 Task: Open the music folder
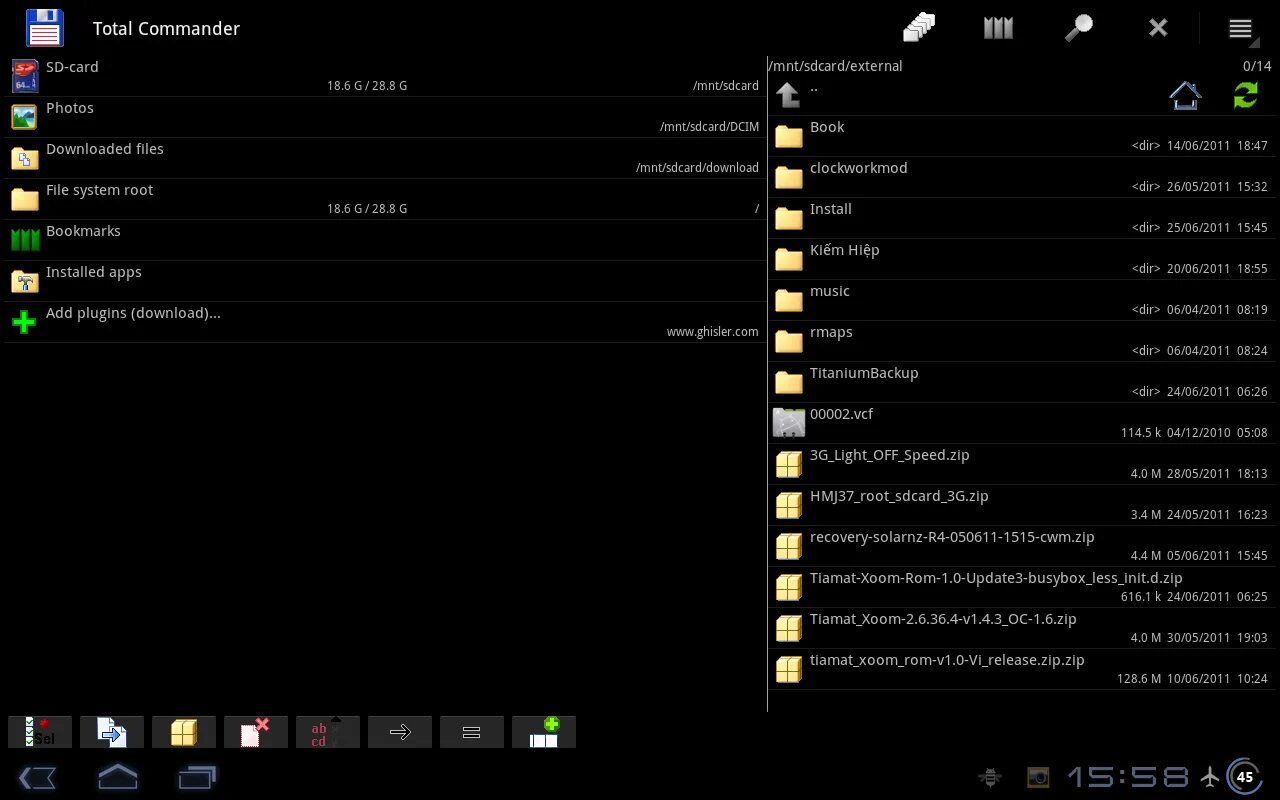[1020, 300]
